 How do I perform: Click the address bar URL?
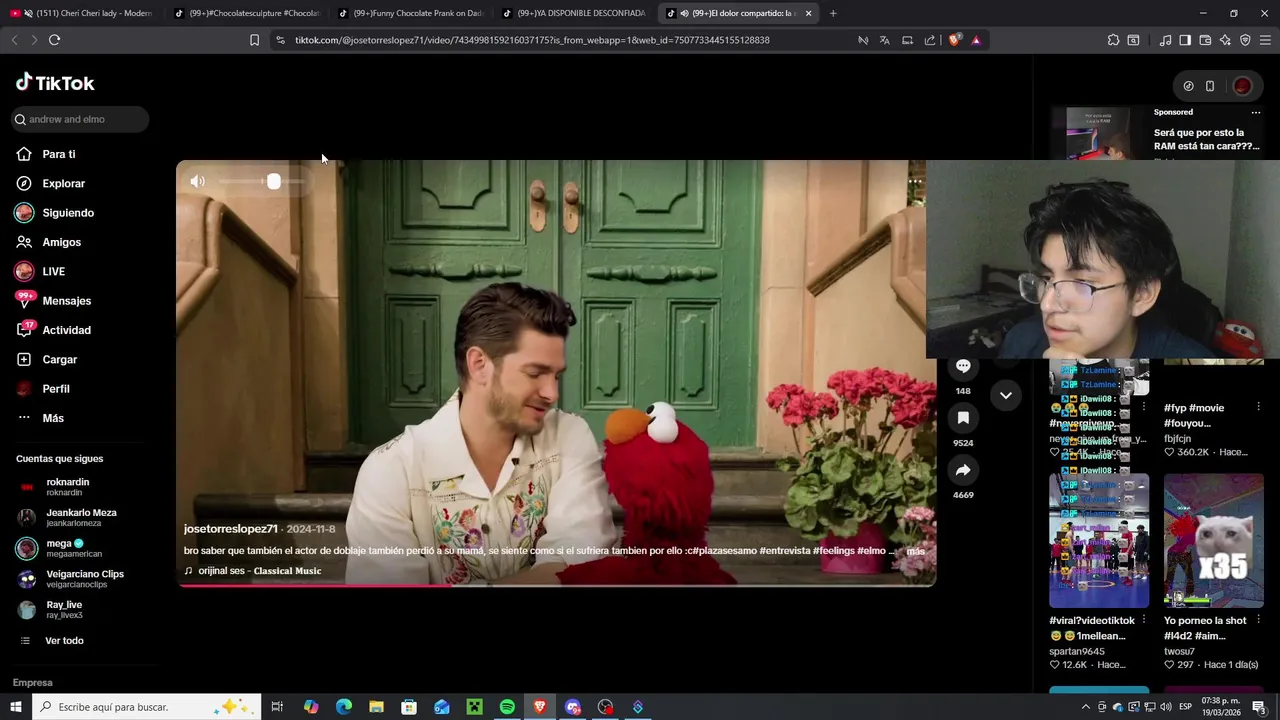(532, 40)
